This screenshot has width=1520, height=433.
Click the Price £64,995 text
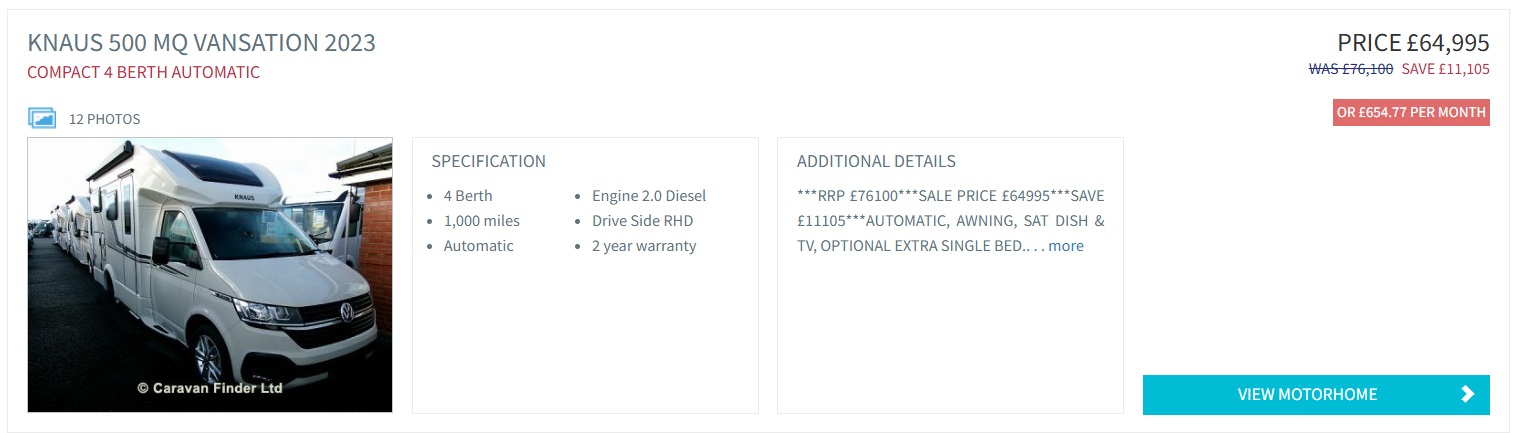point(1413,43)
